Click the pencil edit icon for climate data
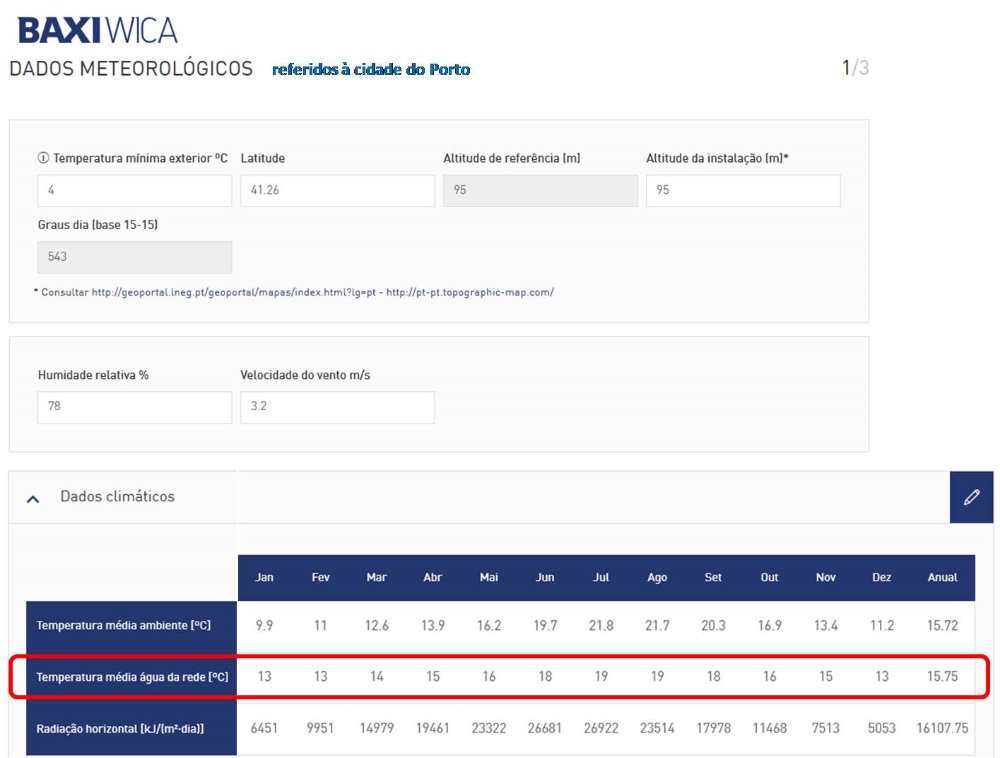 [971, 497]
